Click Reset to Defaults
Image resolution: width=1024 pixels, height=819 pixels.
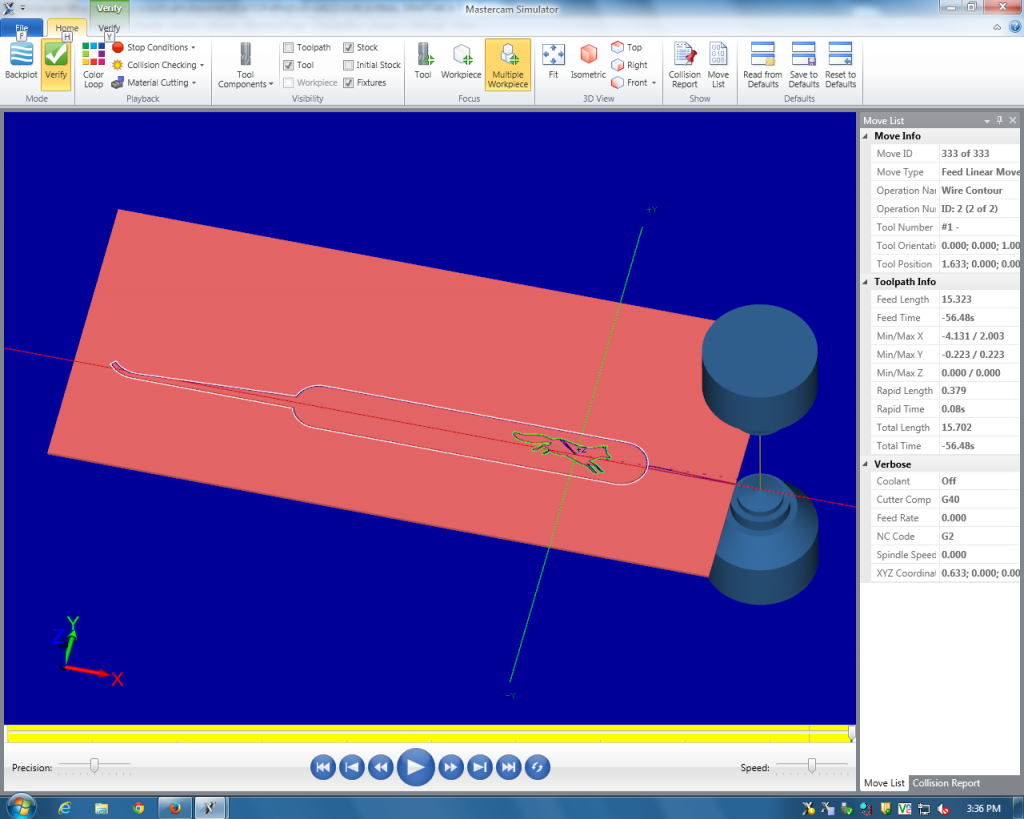click(x=840, y=65)
